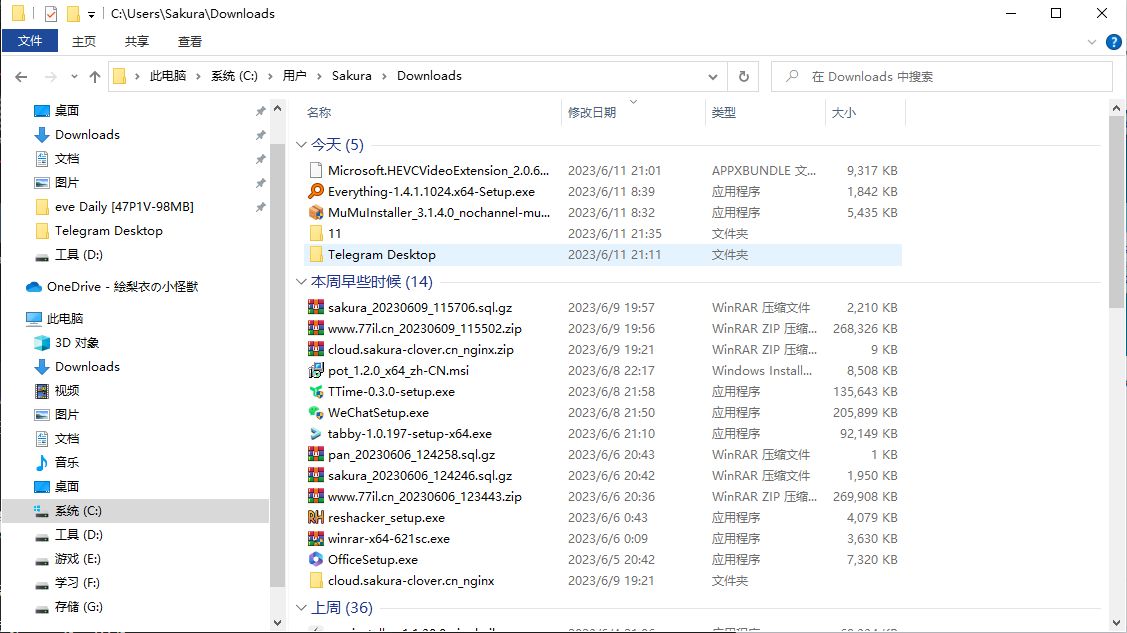The width and height of the screenshot is (1127, 633).
Task: Click the Sakura breadcrumb in address bar
Action: coord(351,76)
